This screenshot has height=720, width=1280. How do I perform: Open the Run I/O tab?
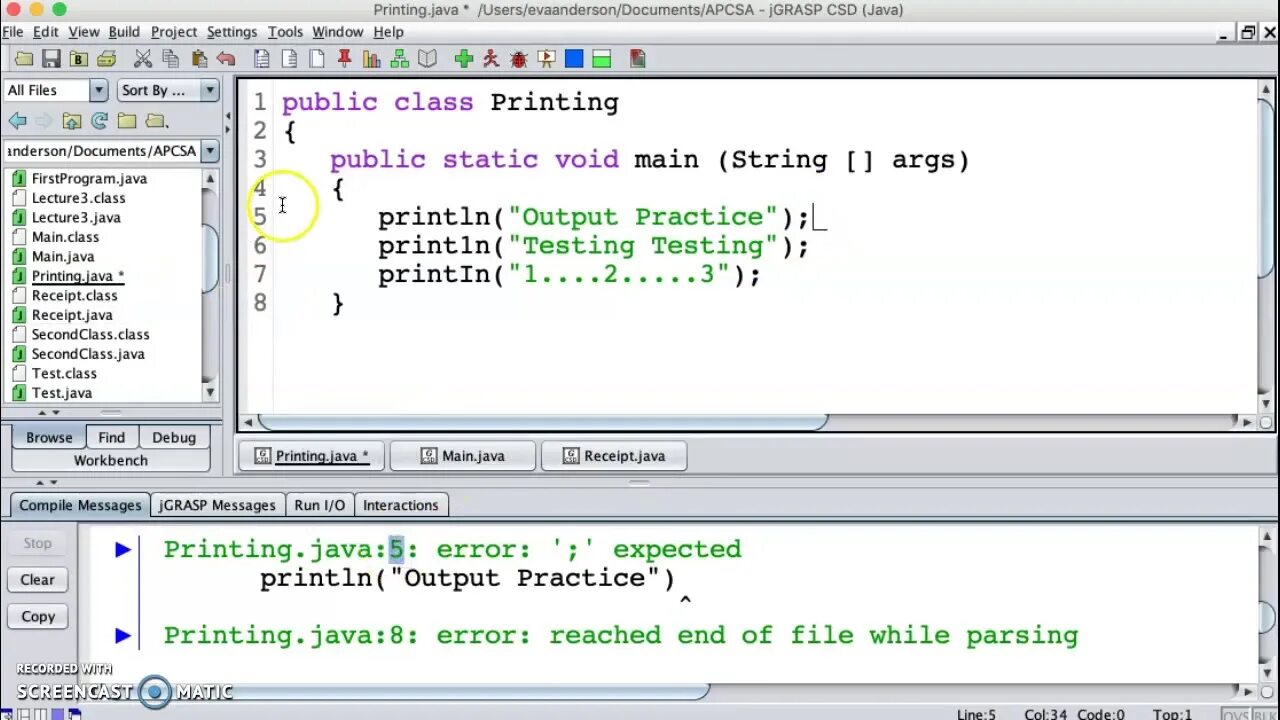320,505
